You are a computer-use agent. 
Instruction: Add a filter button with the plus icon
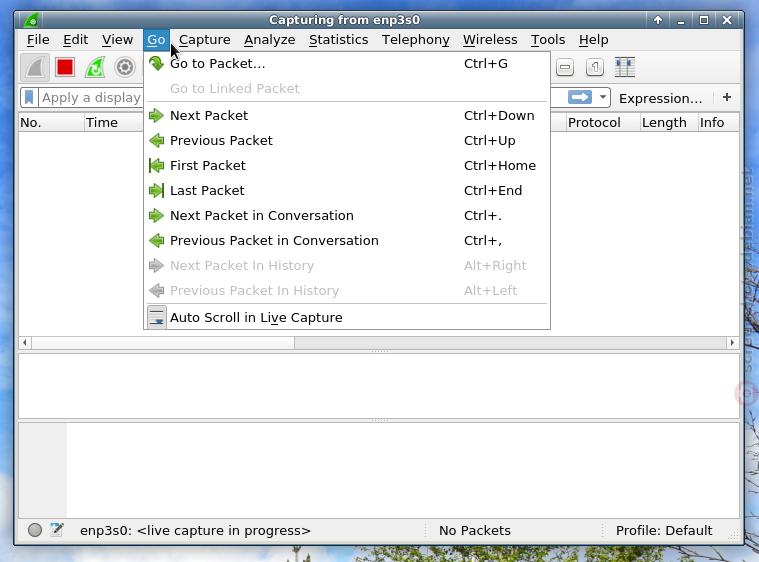(x=727, y=97)
